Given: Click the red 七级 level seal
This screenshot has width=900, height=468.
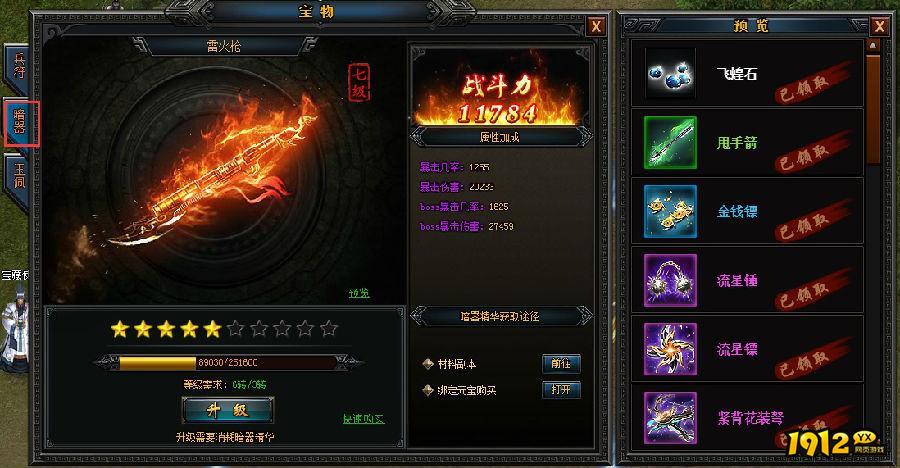Looking at the screenshot, I should (359, 83).
